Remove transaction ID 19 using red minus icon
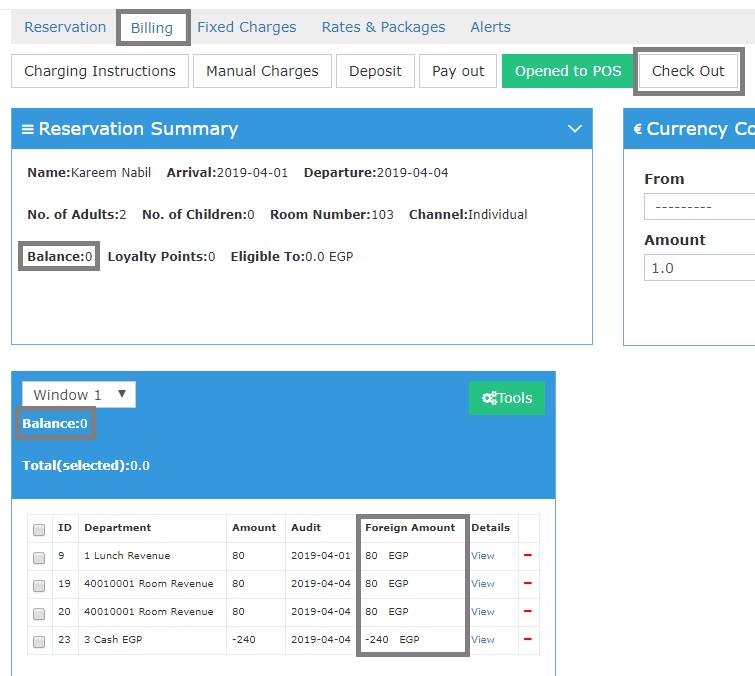755x676 pixels. [x=528, y=583]
